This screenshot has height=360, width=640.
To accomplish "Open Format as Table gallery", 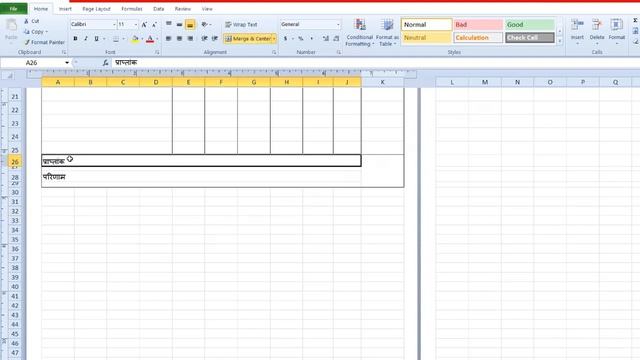I will 387,32.
